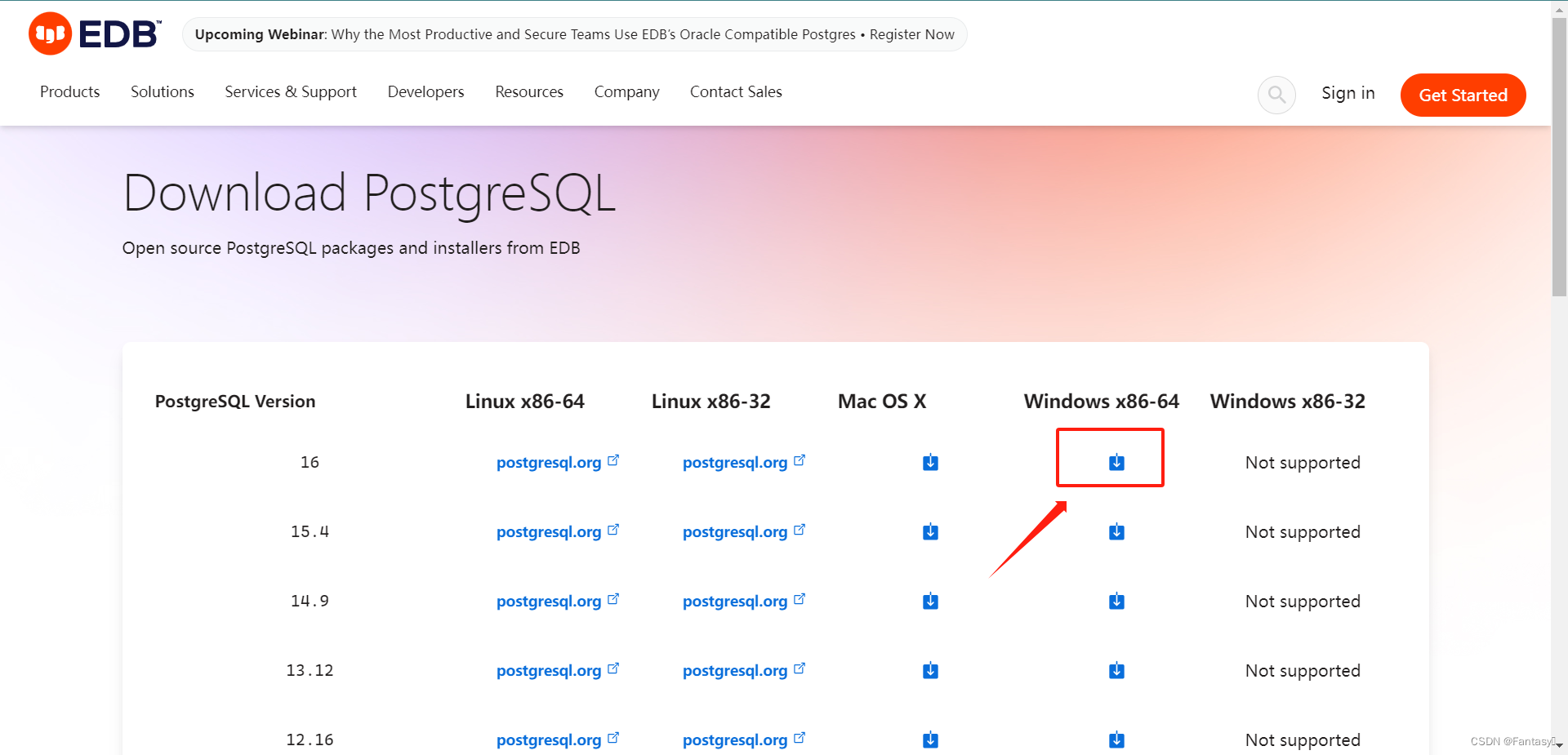Click version number 12.16
This screenshot has height=755, width=1568.
click(x=310, y=739)
